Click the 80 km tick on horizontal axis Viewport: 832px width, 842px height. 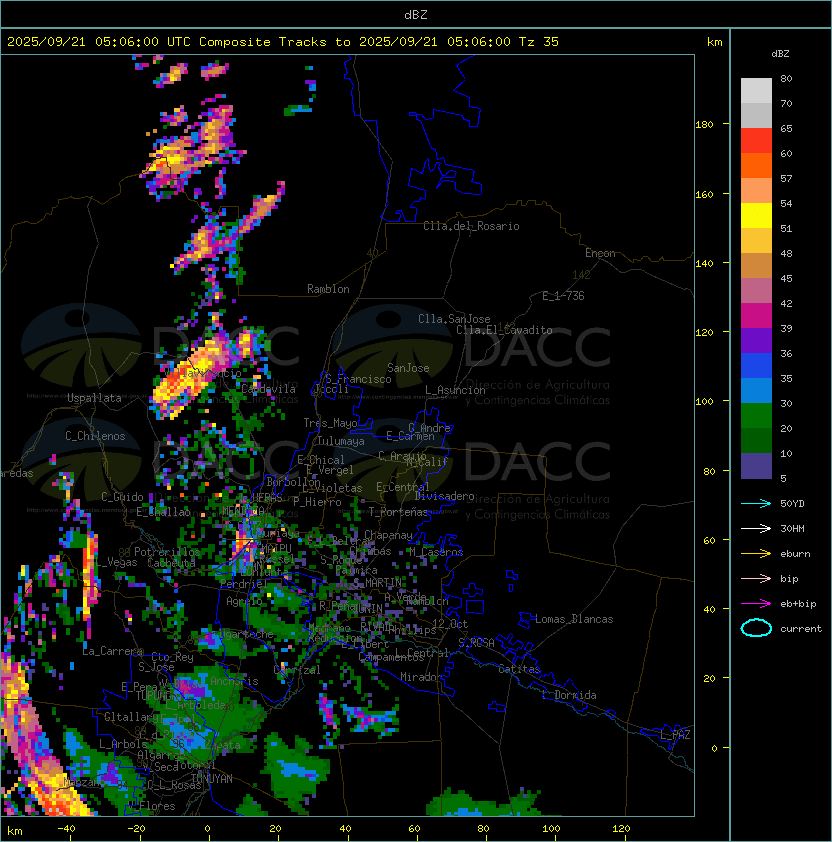[x=483, y=829]
